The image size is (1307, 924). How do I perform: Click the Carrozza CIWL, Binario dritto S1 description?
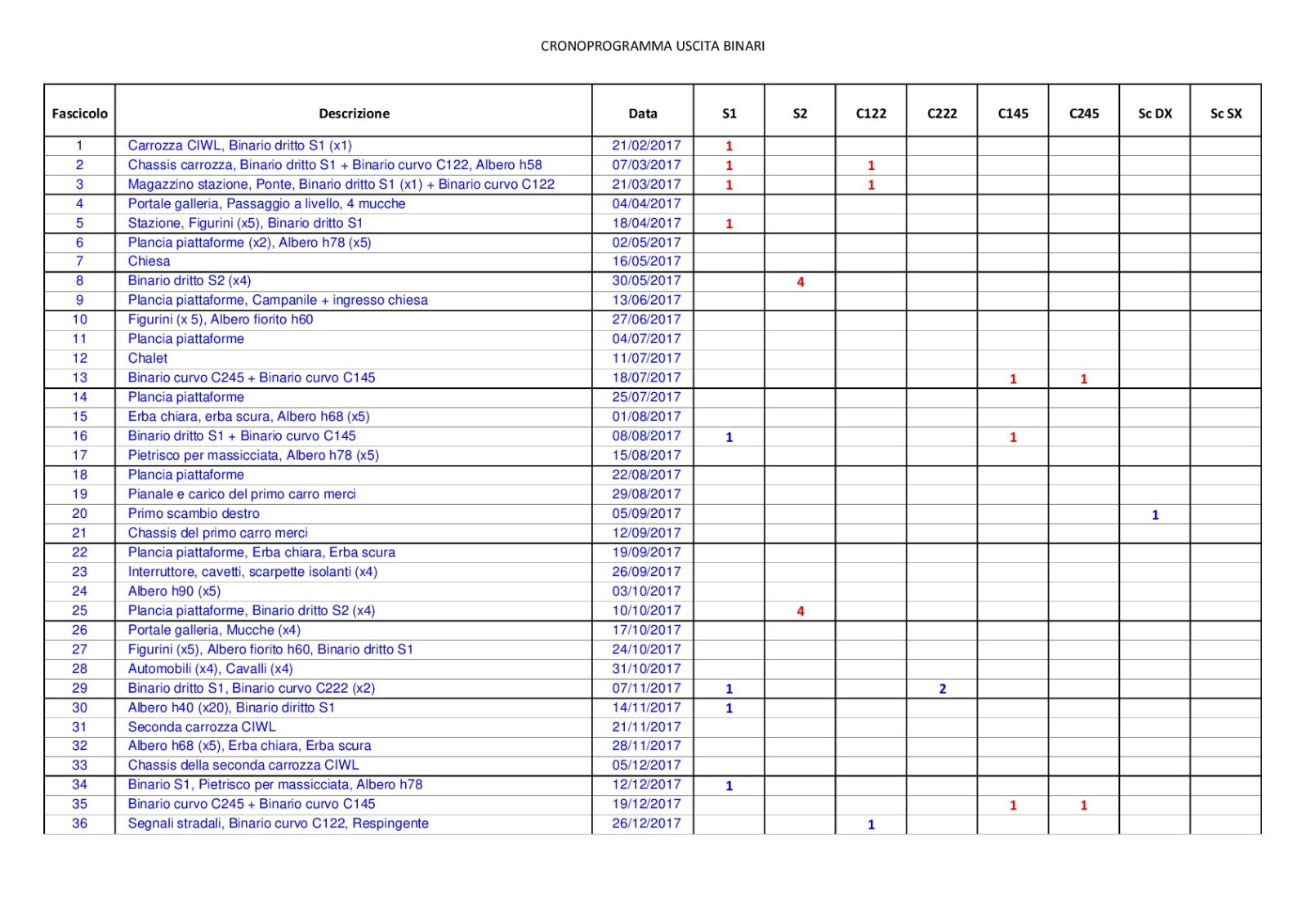[x=239, y=145]
